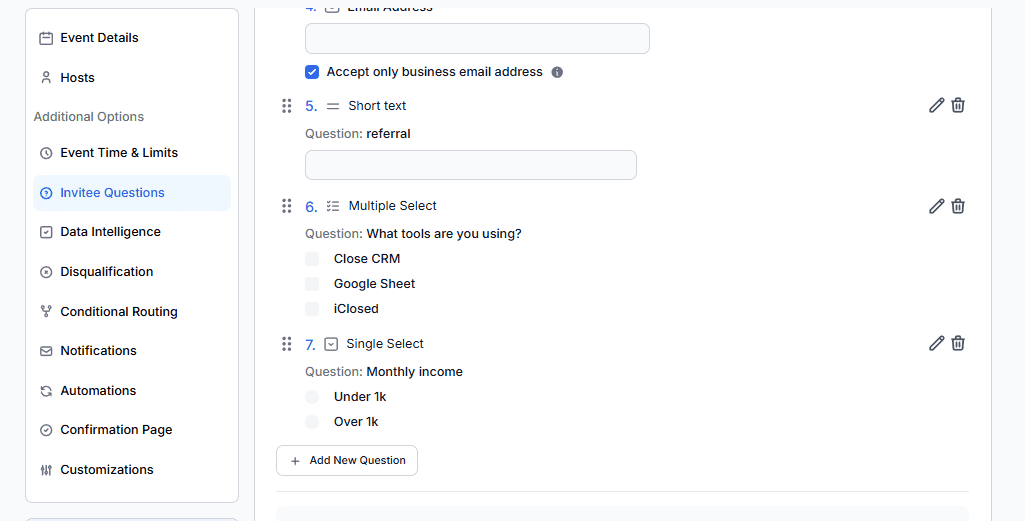
Task: Choose the Over 1k radio option
Action: [x=312, y=422]
